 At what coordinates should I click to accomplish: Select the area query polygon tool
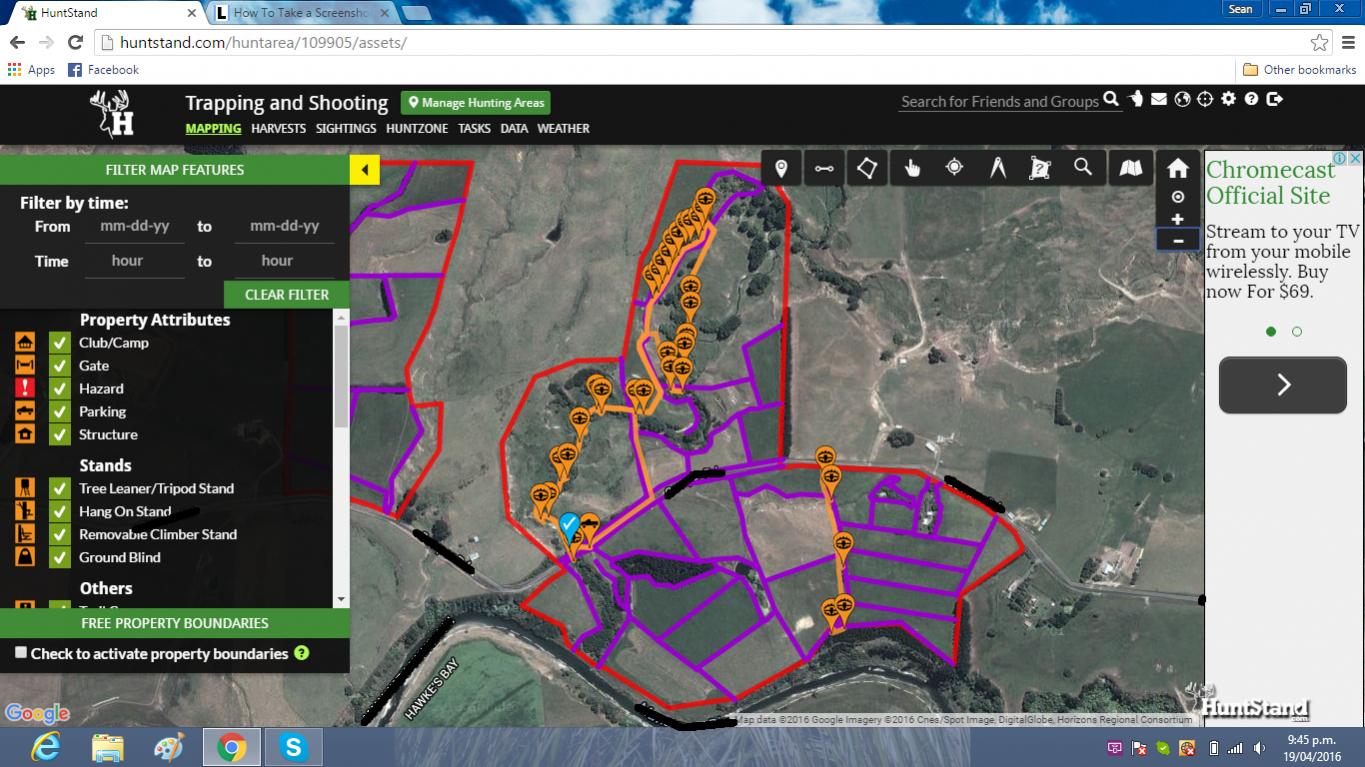tap(1040, 168)
